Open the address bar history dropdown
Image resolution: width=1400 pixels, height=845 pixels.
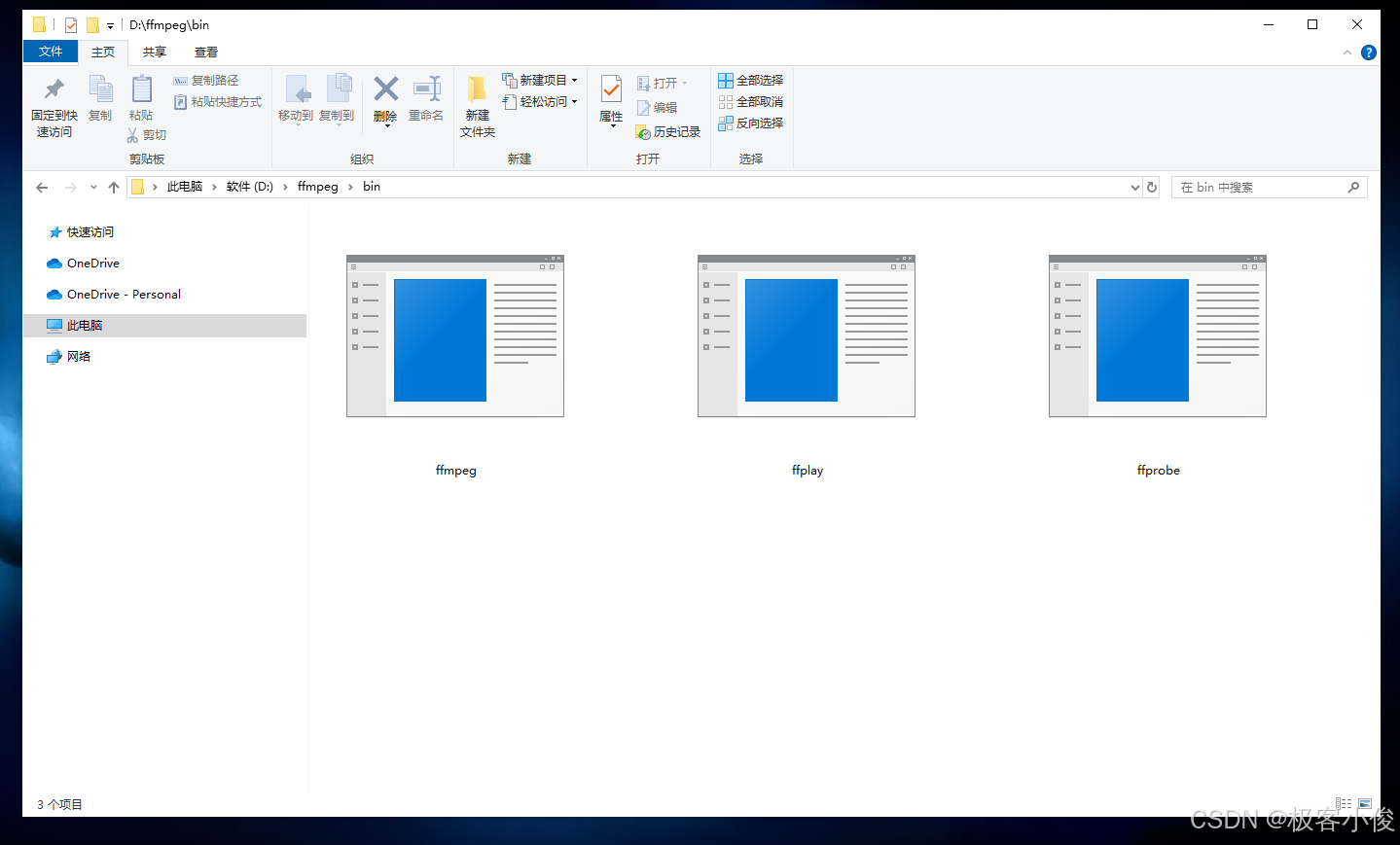(x=1134, y=188)
